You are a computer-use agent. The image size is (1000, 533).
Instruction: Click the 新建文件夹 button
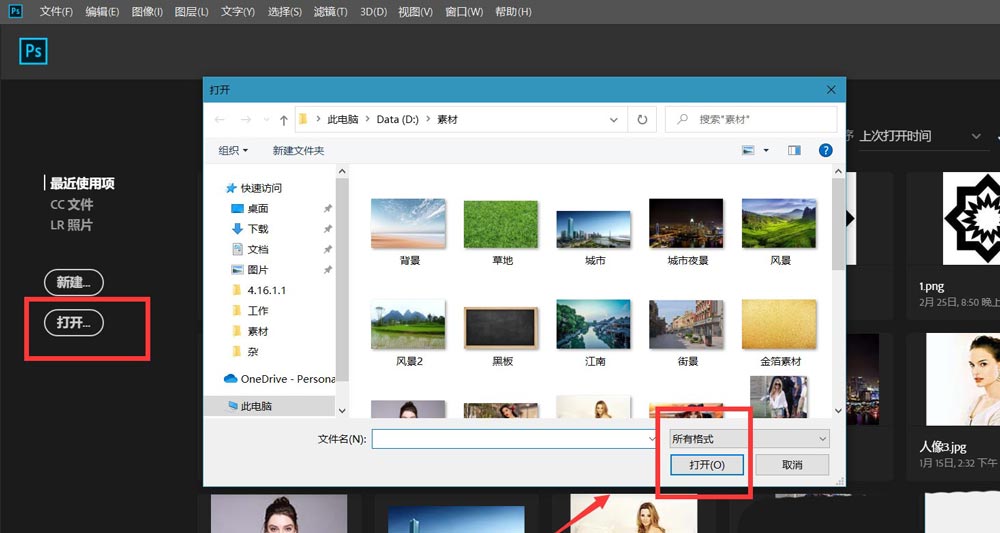(x=298, y=150)
